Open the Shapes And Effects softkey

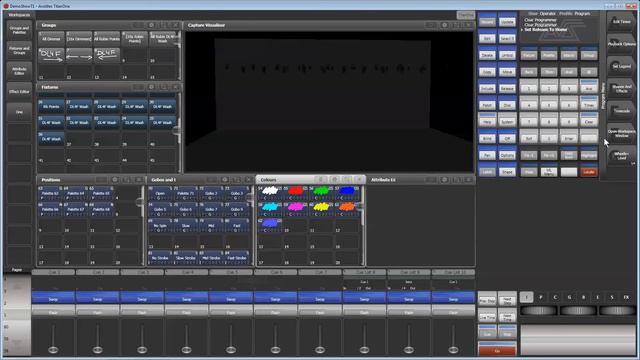click(x=621, y=89)
